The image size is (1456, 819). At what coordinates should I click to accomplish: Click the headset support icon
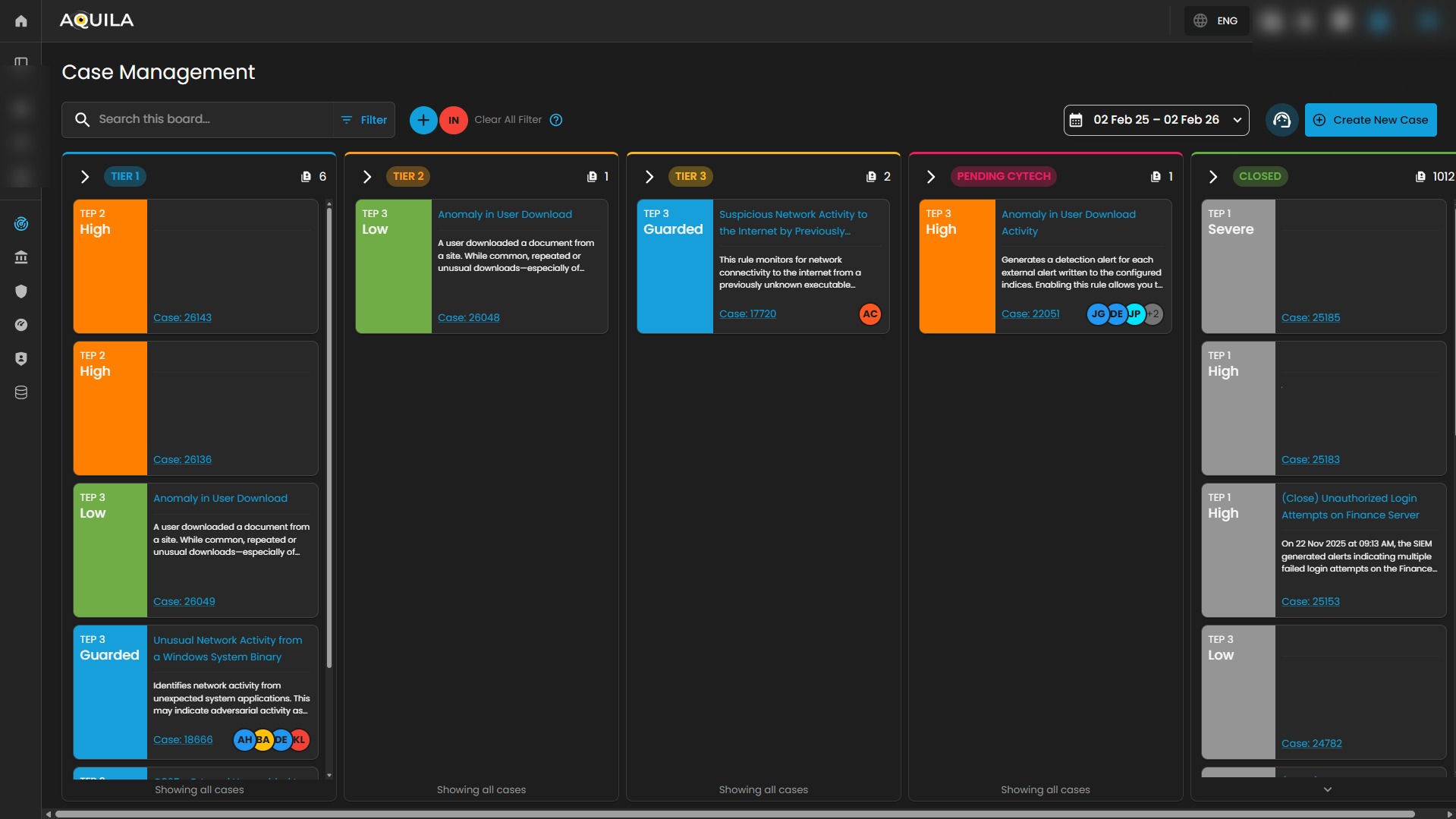1281,120
